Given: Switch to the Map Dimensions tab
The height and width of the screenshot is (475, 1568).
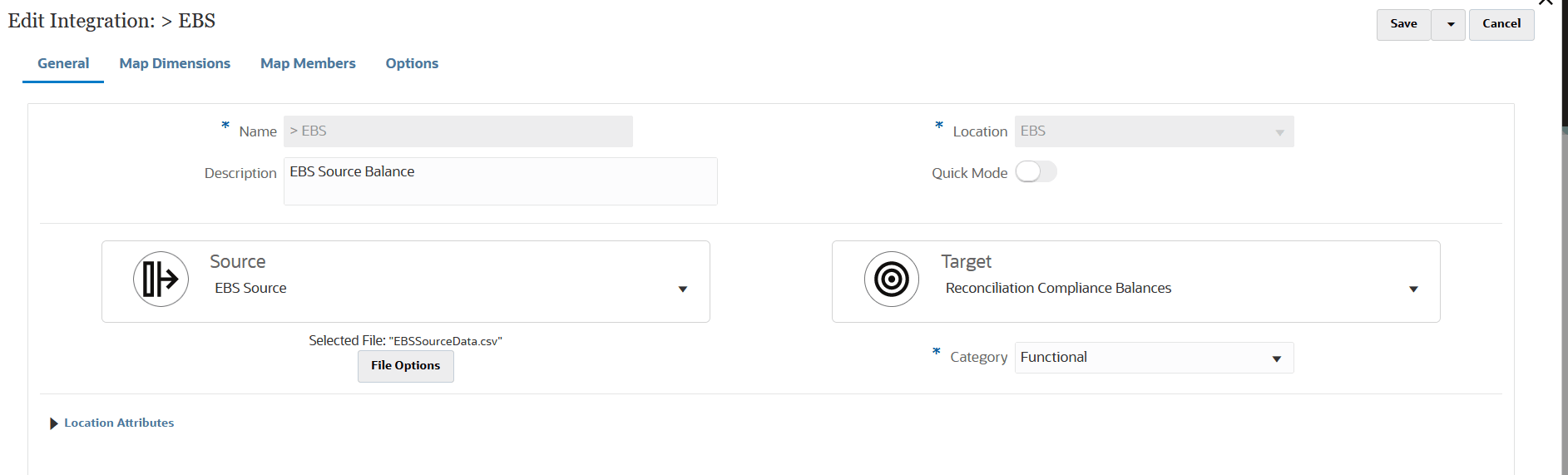Looking at the screenshot, I should tap(175, 63).
